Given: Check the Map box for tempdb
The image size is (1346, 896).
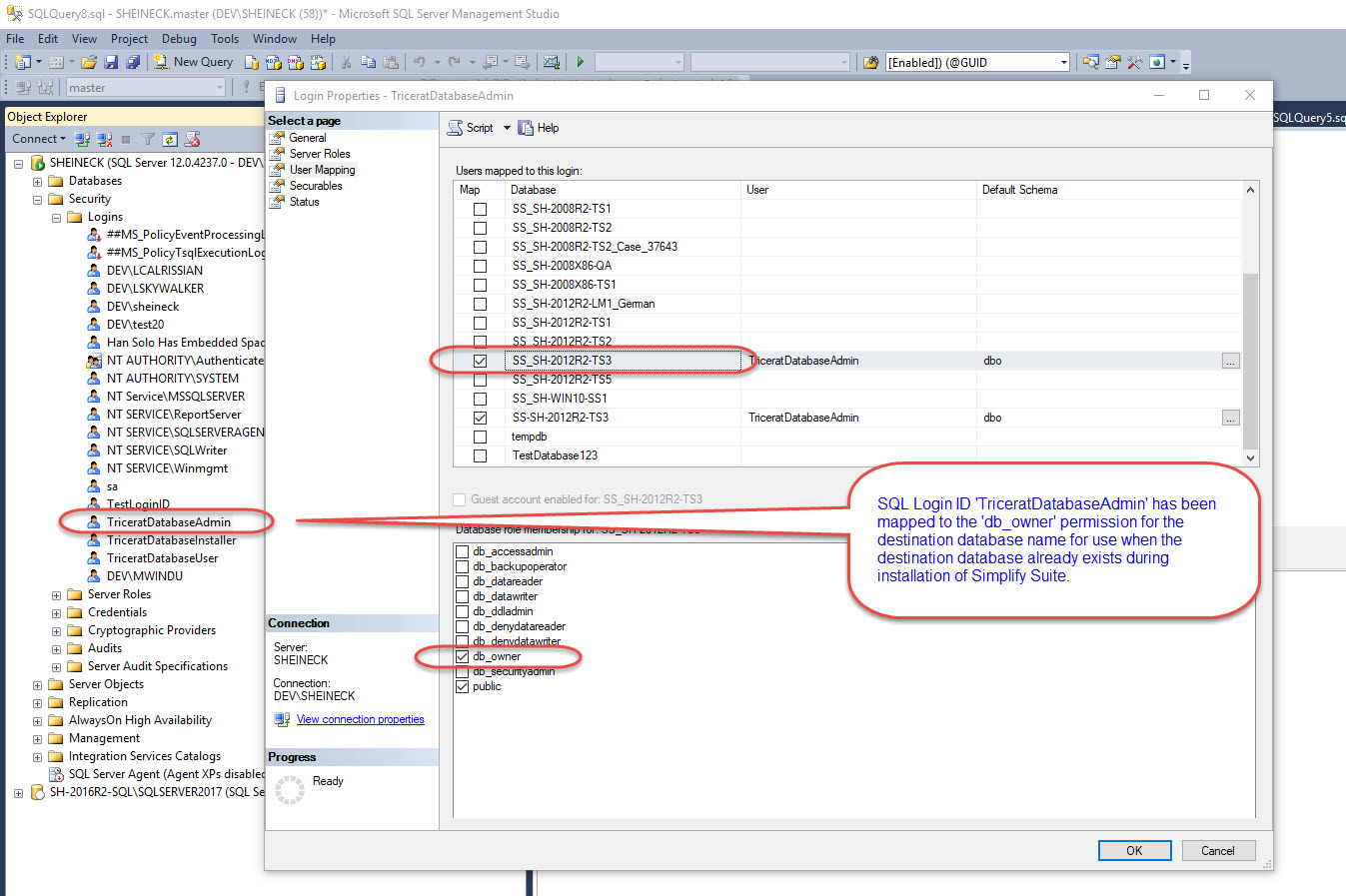Looking at the screenshot, I should pos(480,437).
